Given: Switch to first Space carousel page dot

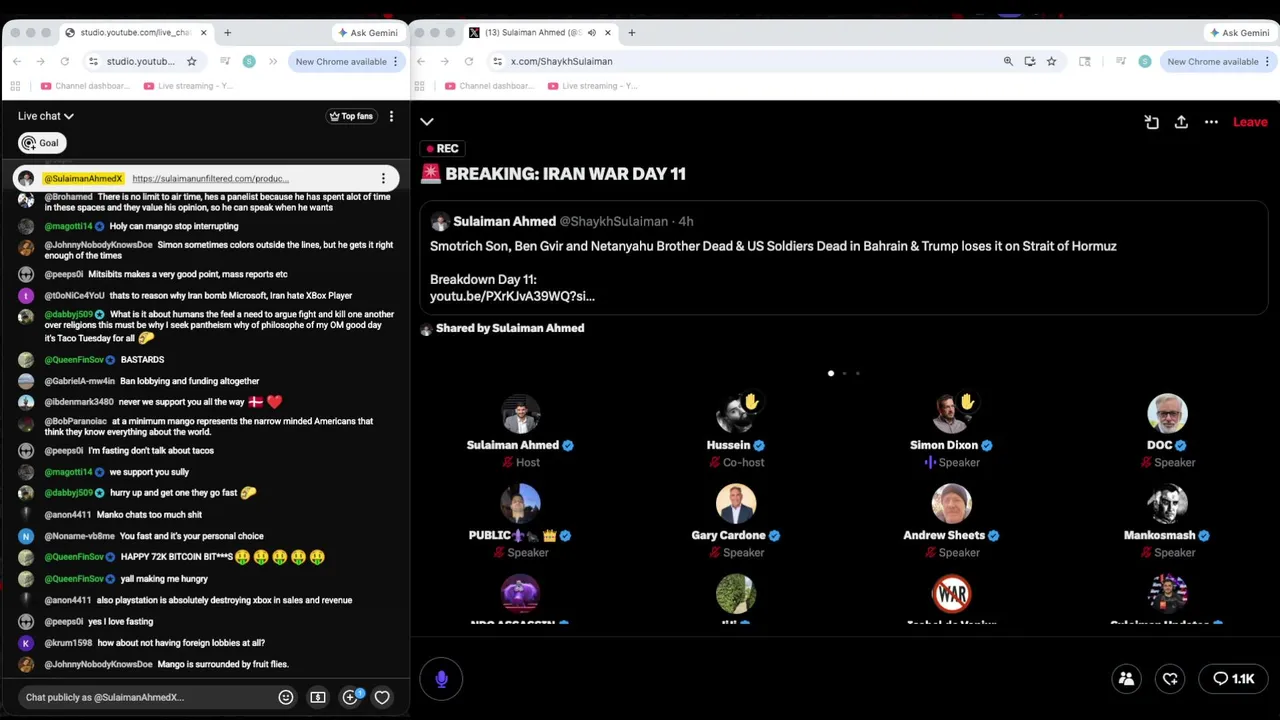Looking at the screenshot, I should point(831,373).
